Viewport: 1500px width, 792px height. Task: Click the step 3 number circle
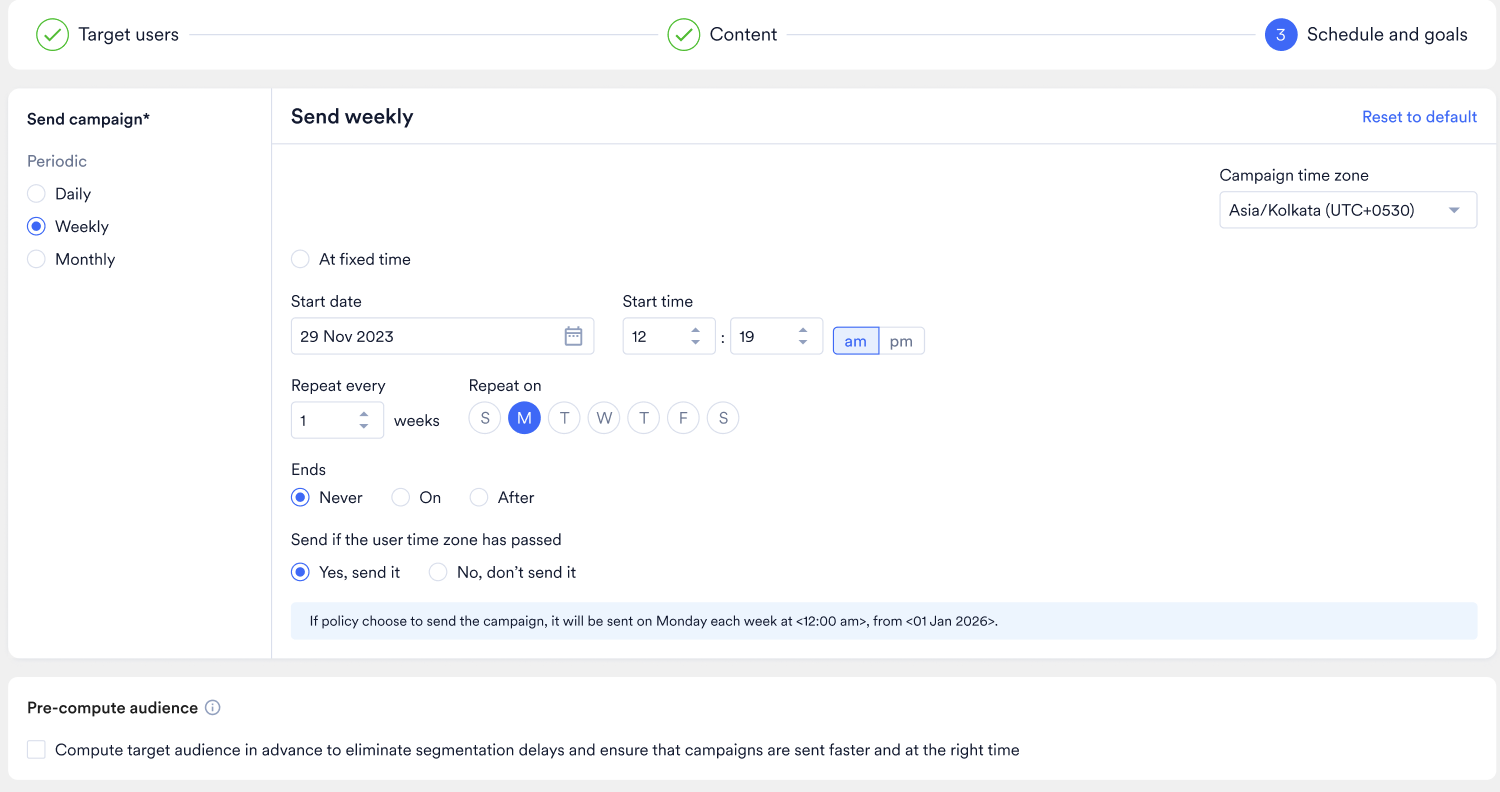click(x=1280, y=35)
